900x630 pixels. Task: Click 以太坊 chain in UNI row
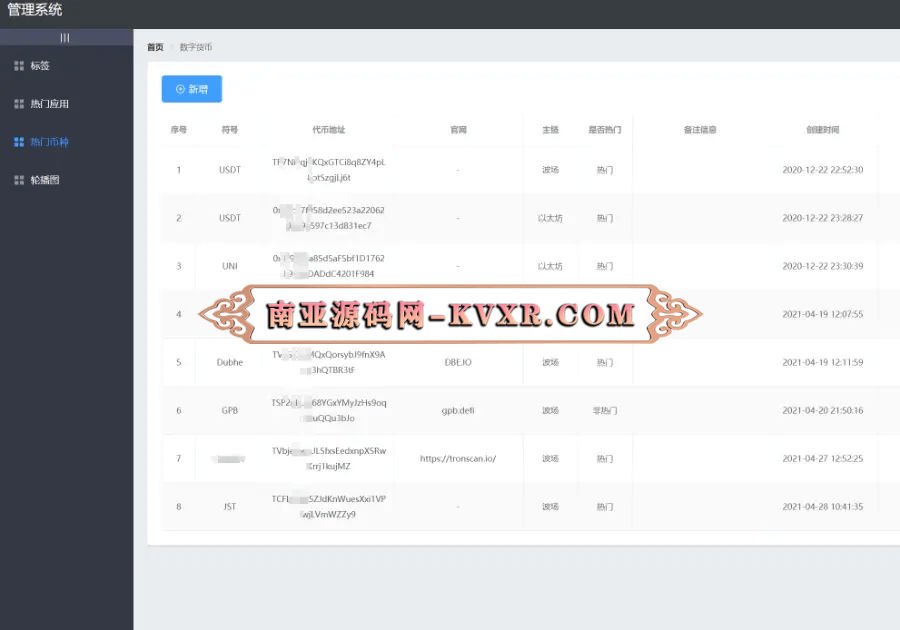[550, 266]
